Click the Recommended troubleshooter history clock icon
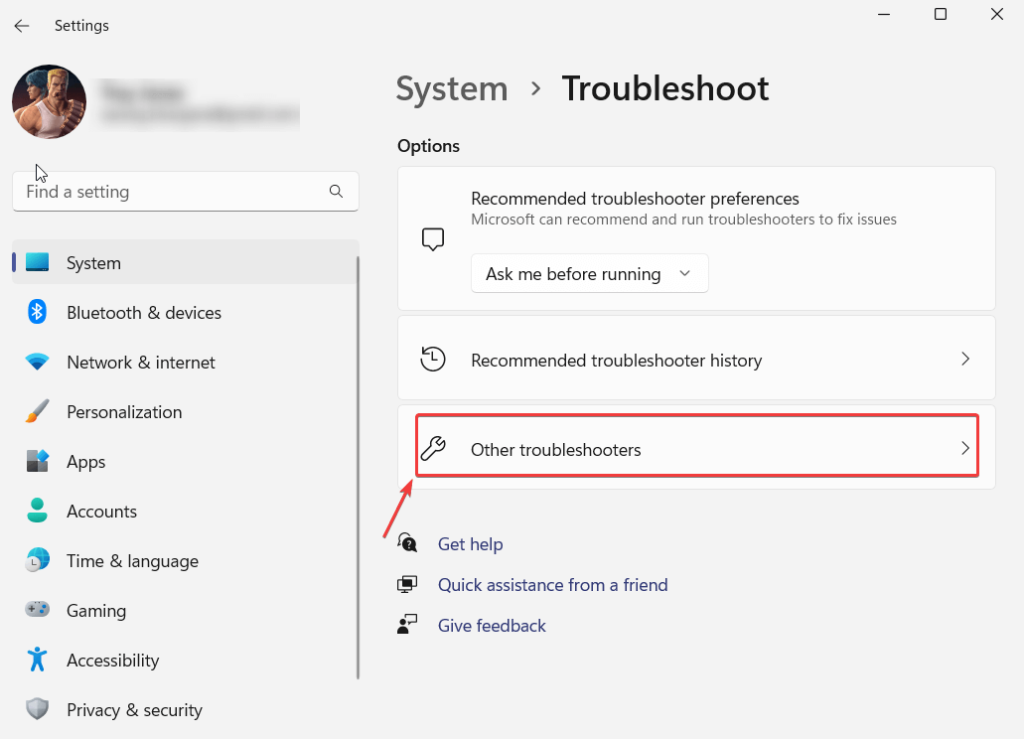 coord(433,360)
